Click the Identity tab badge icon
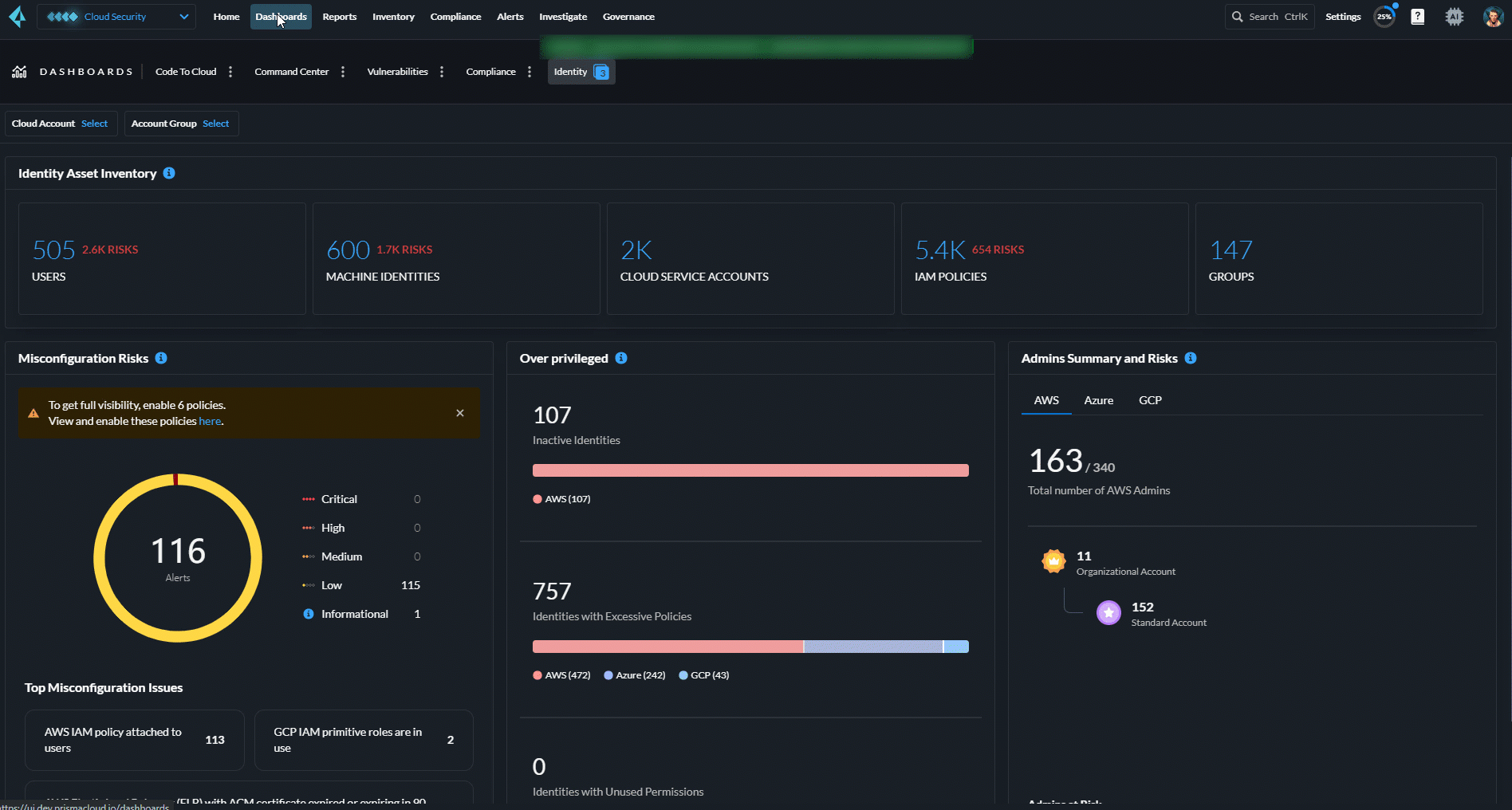1512x810 pixels. [x=601, y=72]
